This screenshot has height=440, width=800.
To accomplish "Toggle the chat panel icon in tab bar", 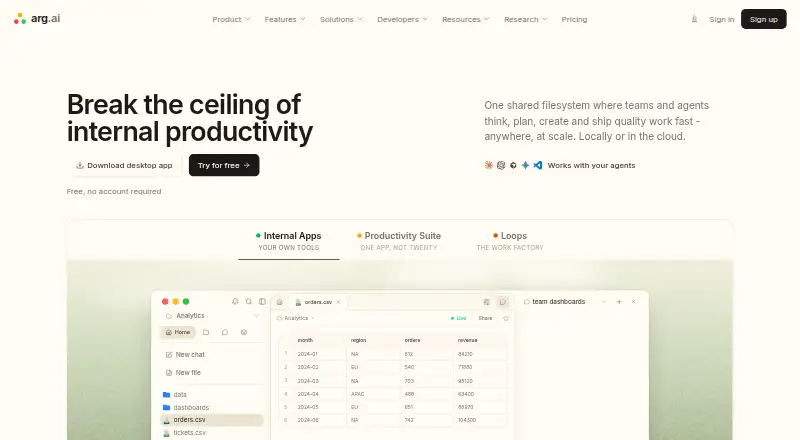I will pos(503,302).
